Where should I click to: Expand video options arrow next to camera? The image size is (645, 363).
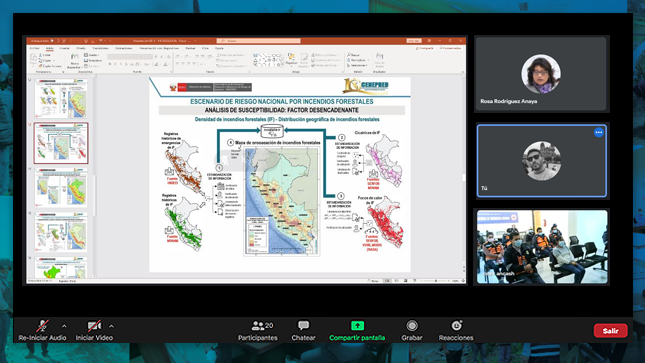[111, 326]
